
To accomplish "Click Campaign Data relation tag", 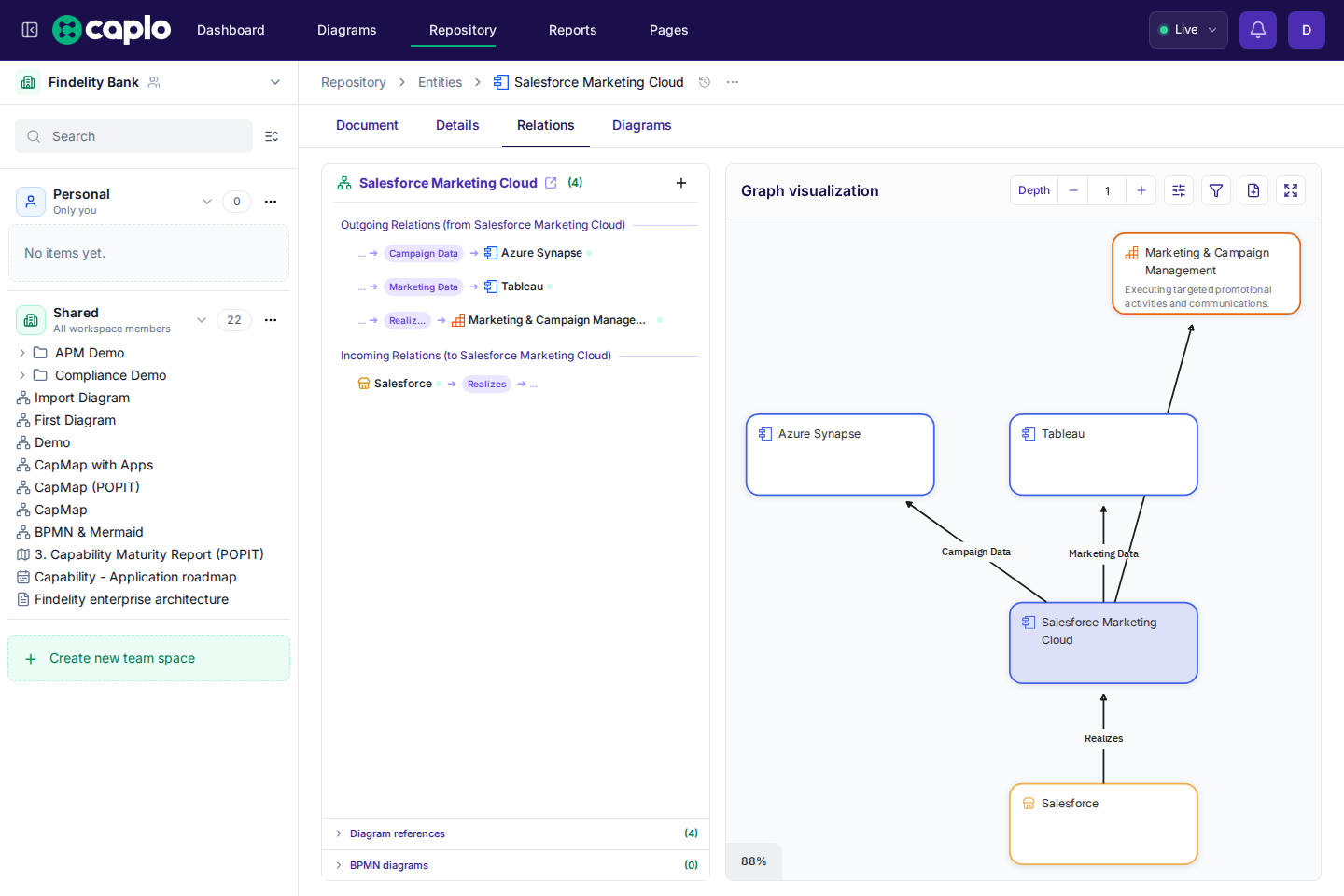I will pyautogui.click(x=424, y=253).
